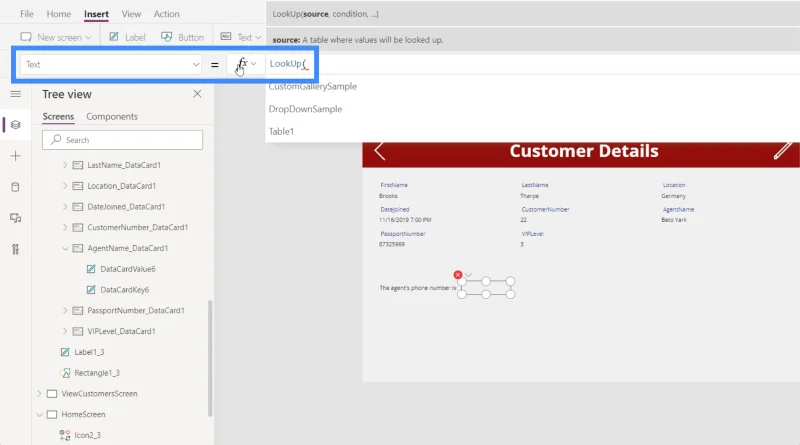Close the Tree view panel
800x445 pixels.
click(197, 94)
